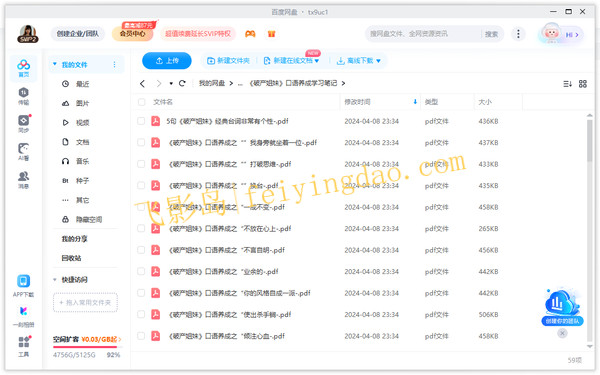
Task: Expand the 快捷访问 section
Action: click(x=55, y=280)
